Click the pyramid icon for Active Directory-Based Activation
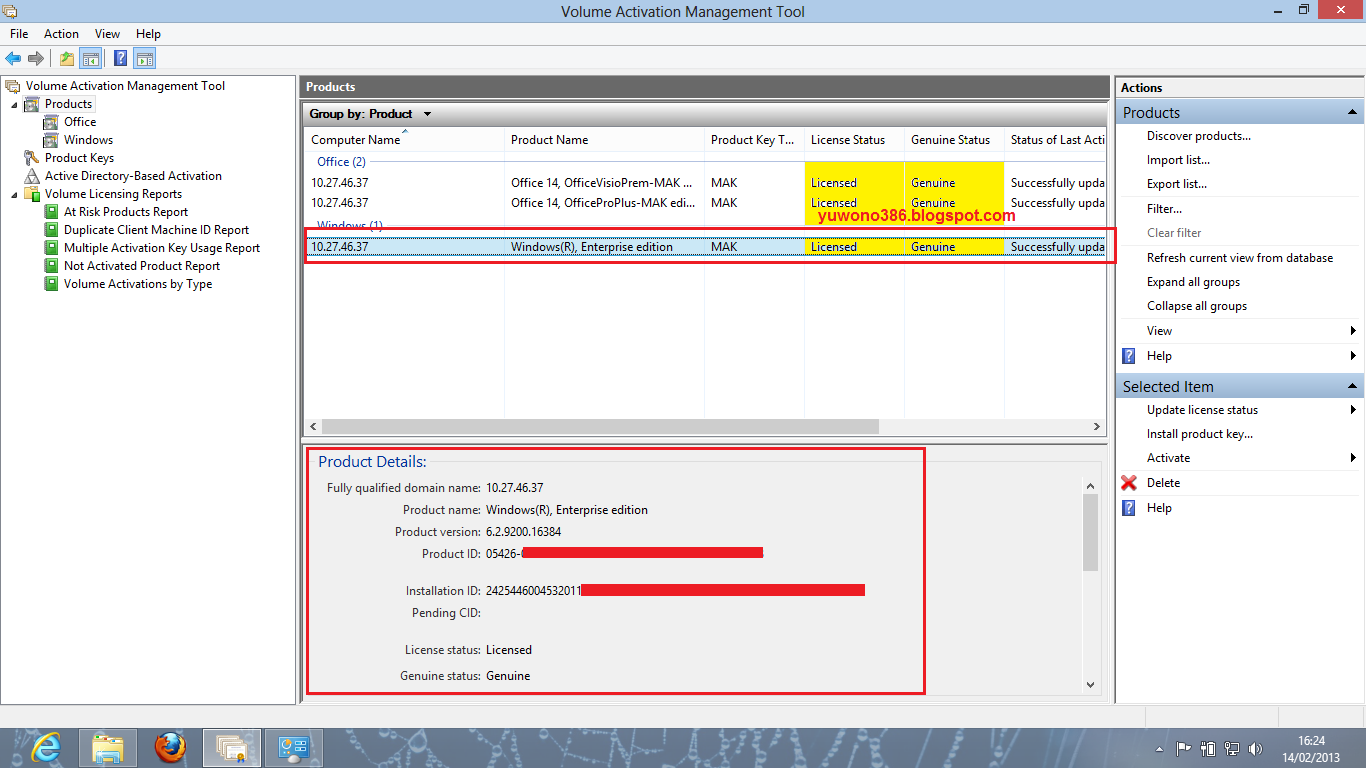The height and width of the screenshot is (768, 1366). point(32,176)
